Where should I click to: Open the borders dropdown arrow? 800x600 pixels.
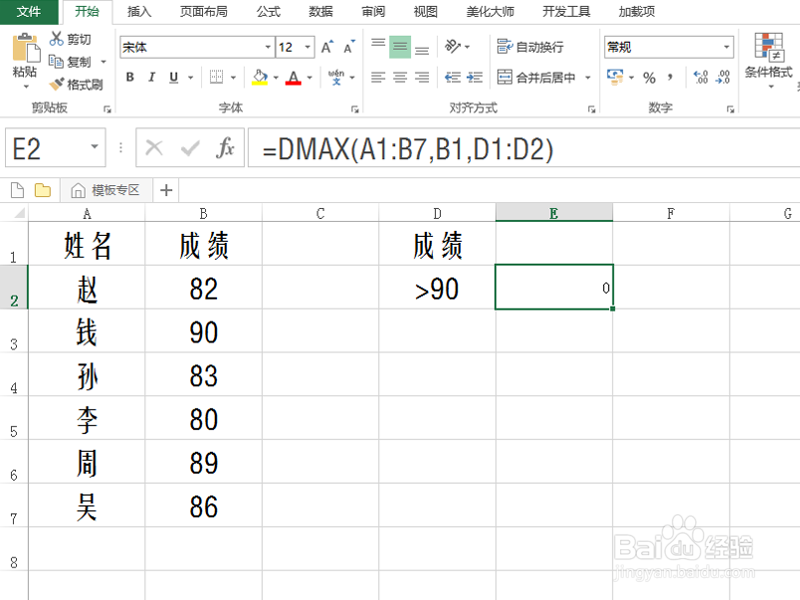[x=233, y=78]
